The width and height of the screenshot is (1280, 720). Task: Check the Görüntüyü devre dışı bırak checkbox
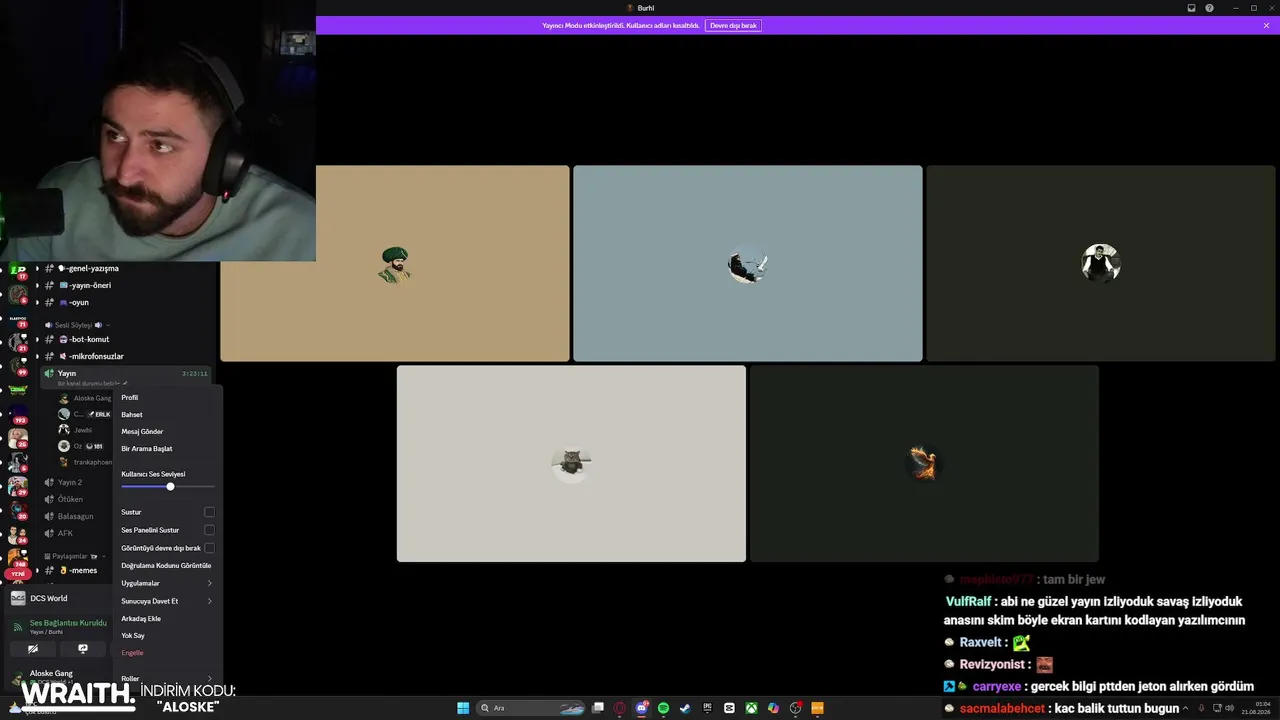pyautogui.click(x=209, y=548)
